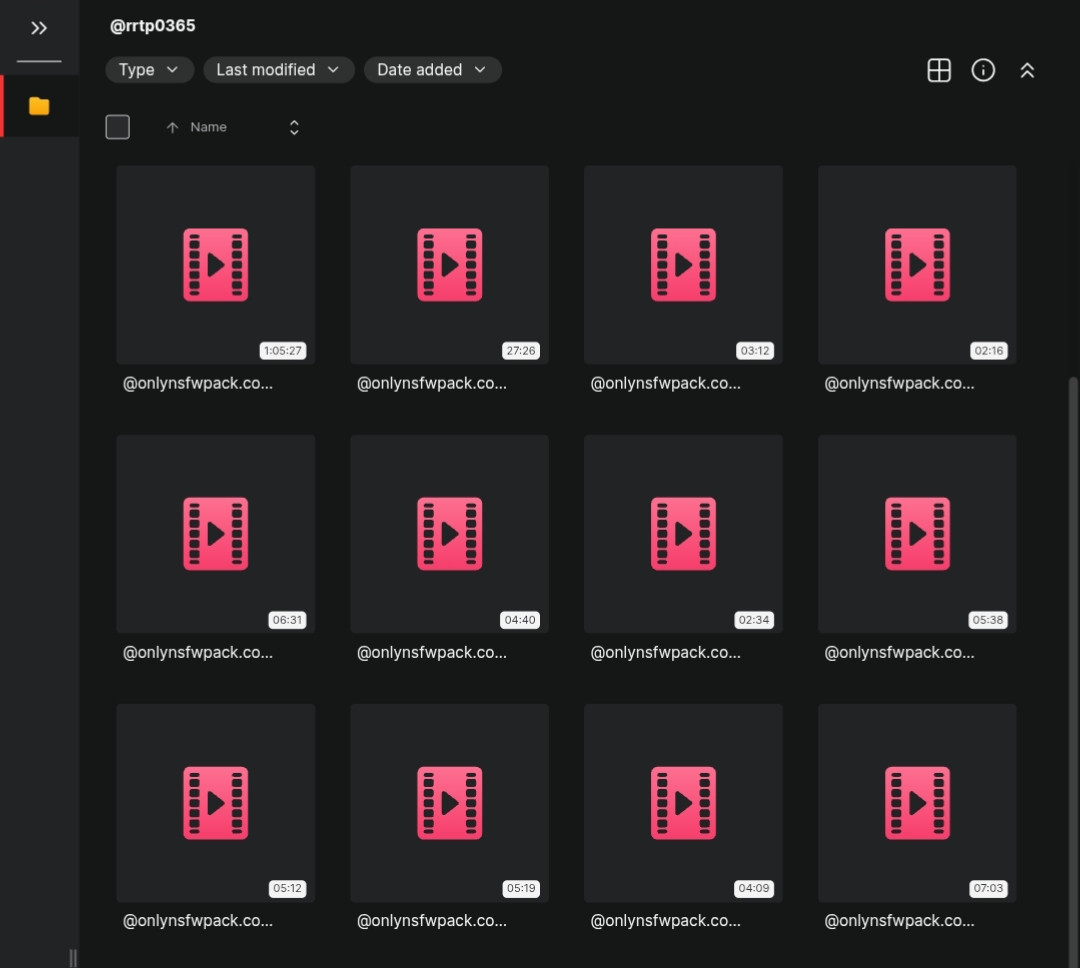
Task: Toggle the sort order up-down arrows
Action: coord(294,127)
